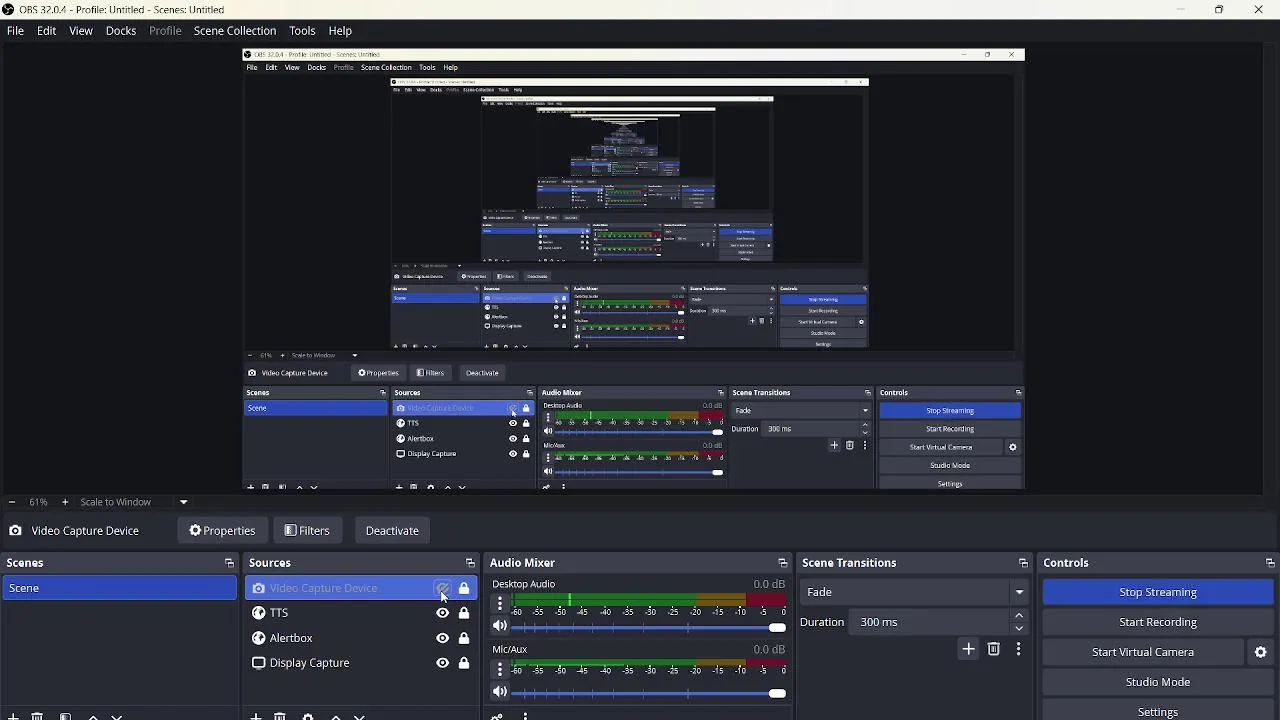The height and width of the screenshot is (720, 1280).
Task: Click camera icon of Video Capture Device row
Action: [258, 588]
